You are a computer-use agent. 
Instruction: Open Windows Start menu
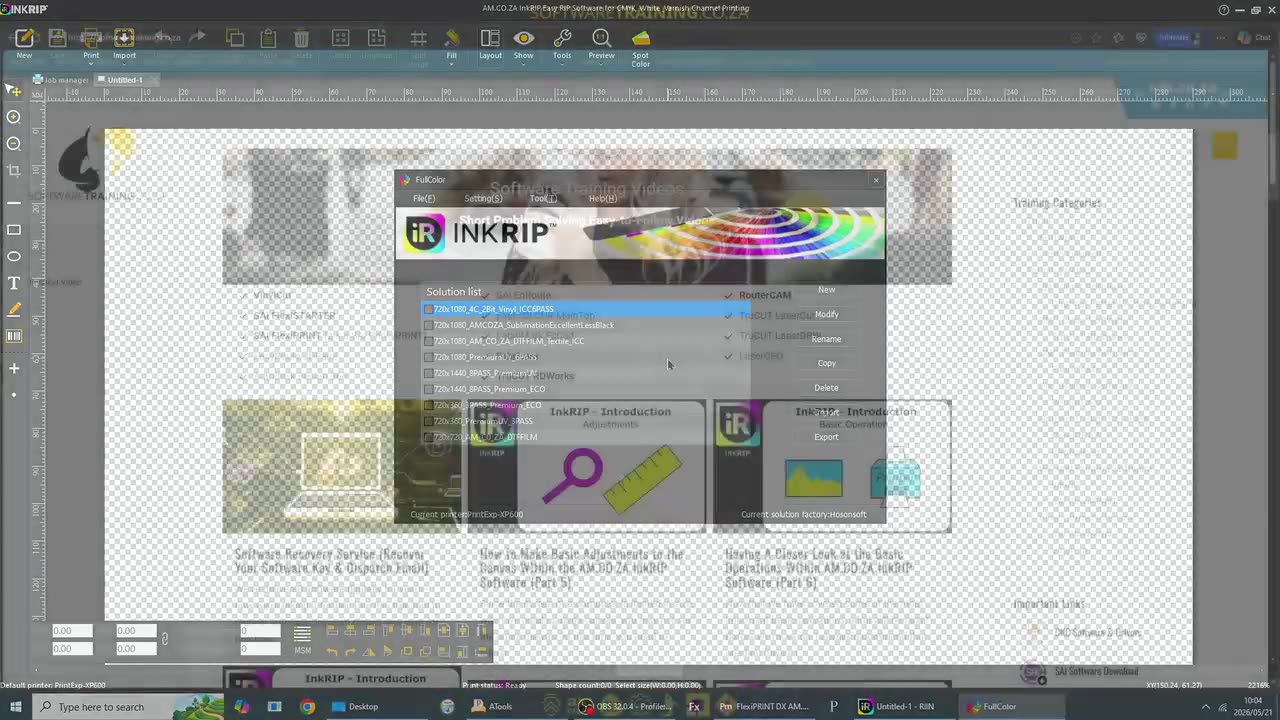tap(16, 706)
